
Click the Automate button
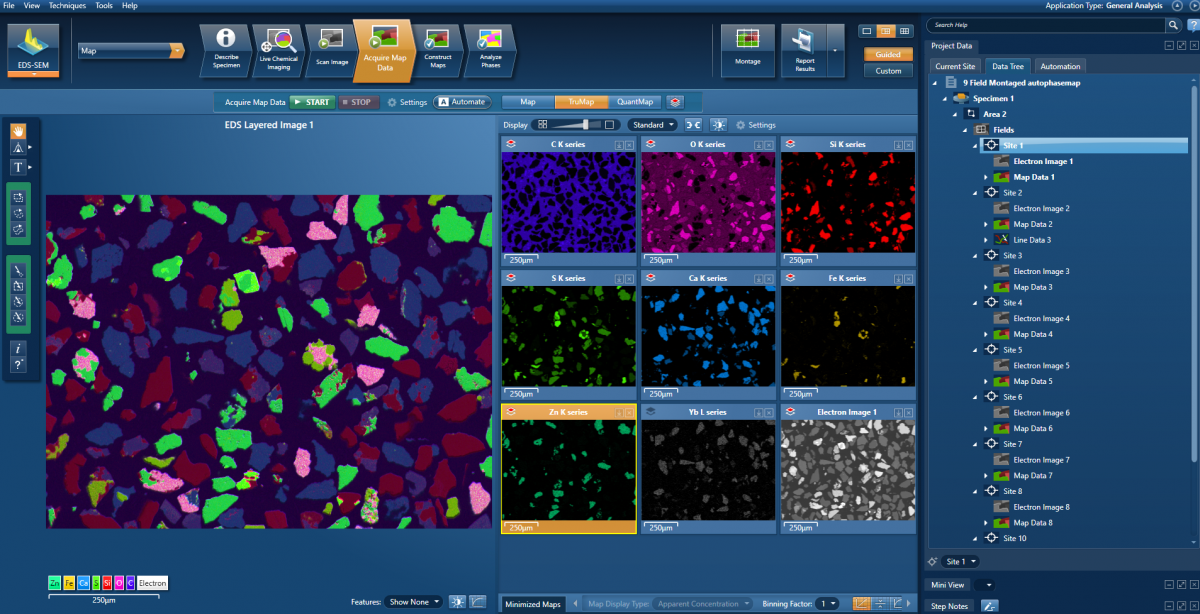(x=461, y=102)
